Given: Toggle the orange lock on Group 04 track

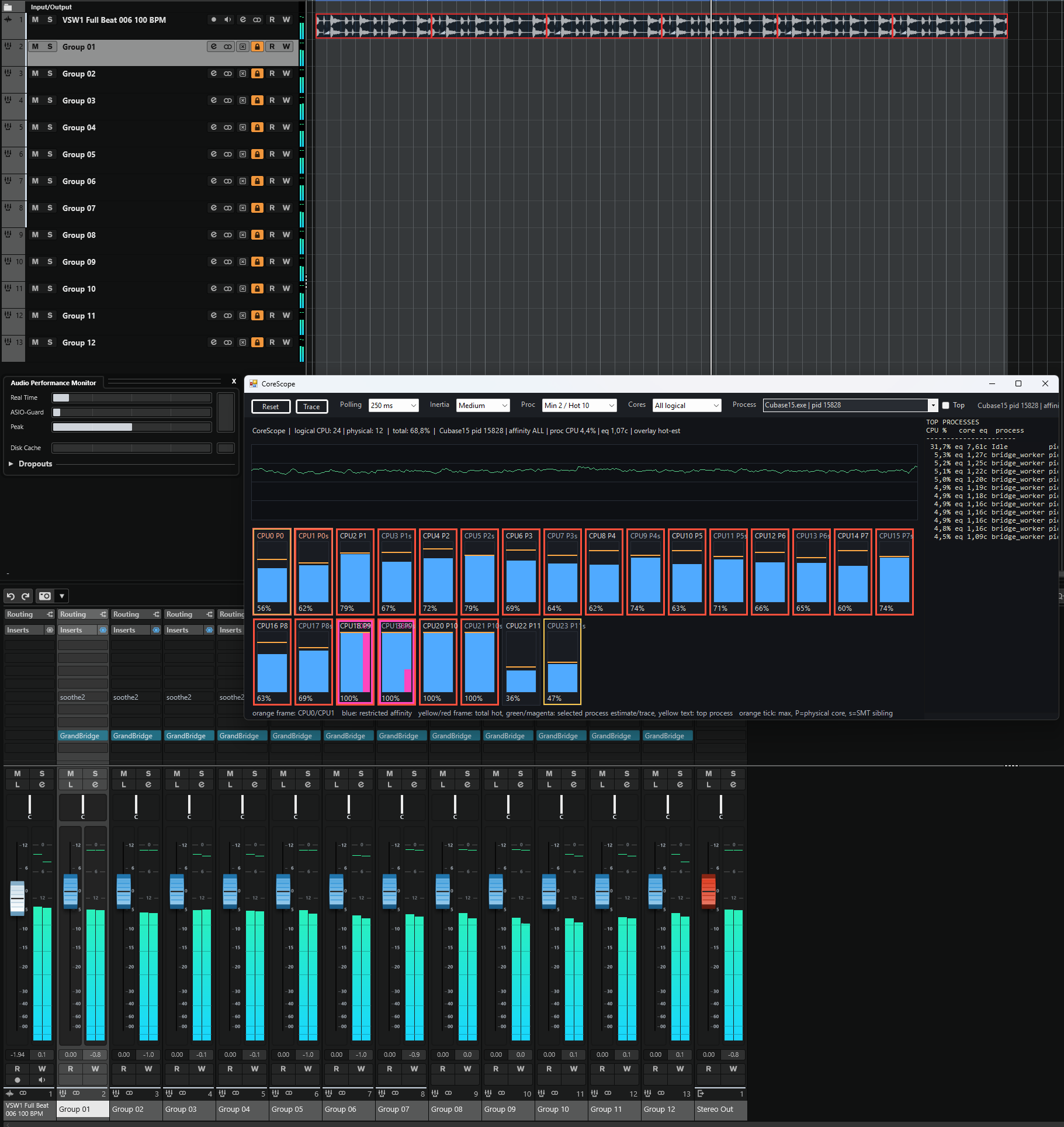Looking at the screenshot, I should (x=257, y=127).
